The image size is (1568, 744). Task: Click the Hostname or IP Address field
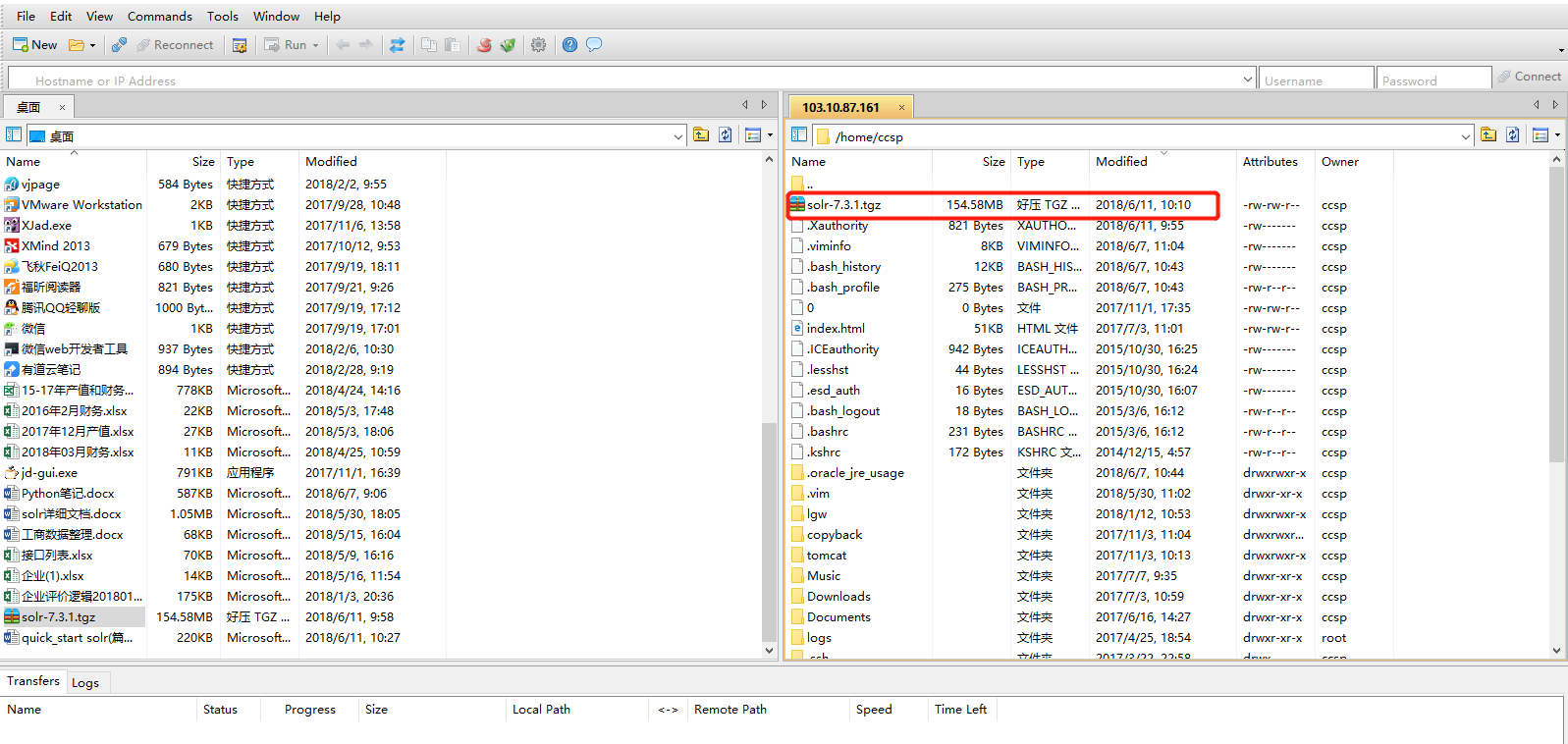(x=628, y=80)
